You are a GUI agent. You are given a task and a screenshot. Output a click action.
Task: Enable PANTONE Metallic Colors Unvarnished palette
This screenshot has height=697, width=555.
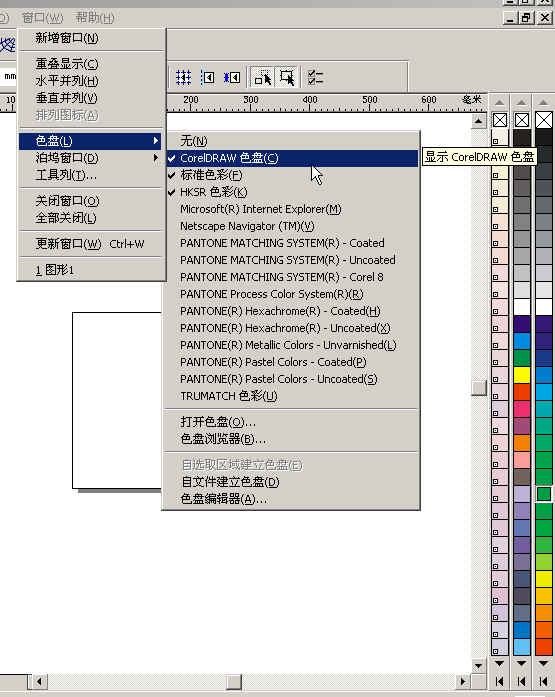point(292,345)
